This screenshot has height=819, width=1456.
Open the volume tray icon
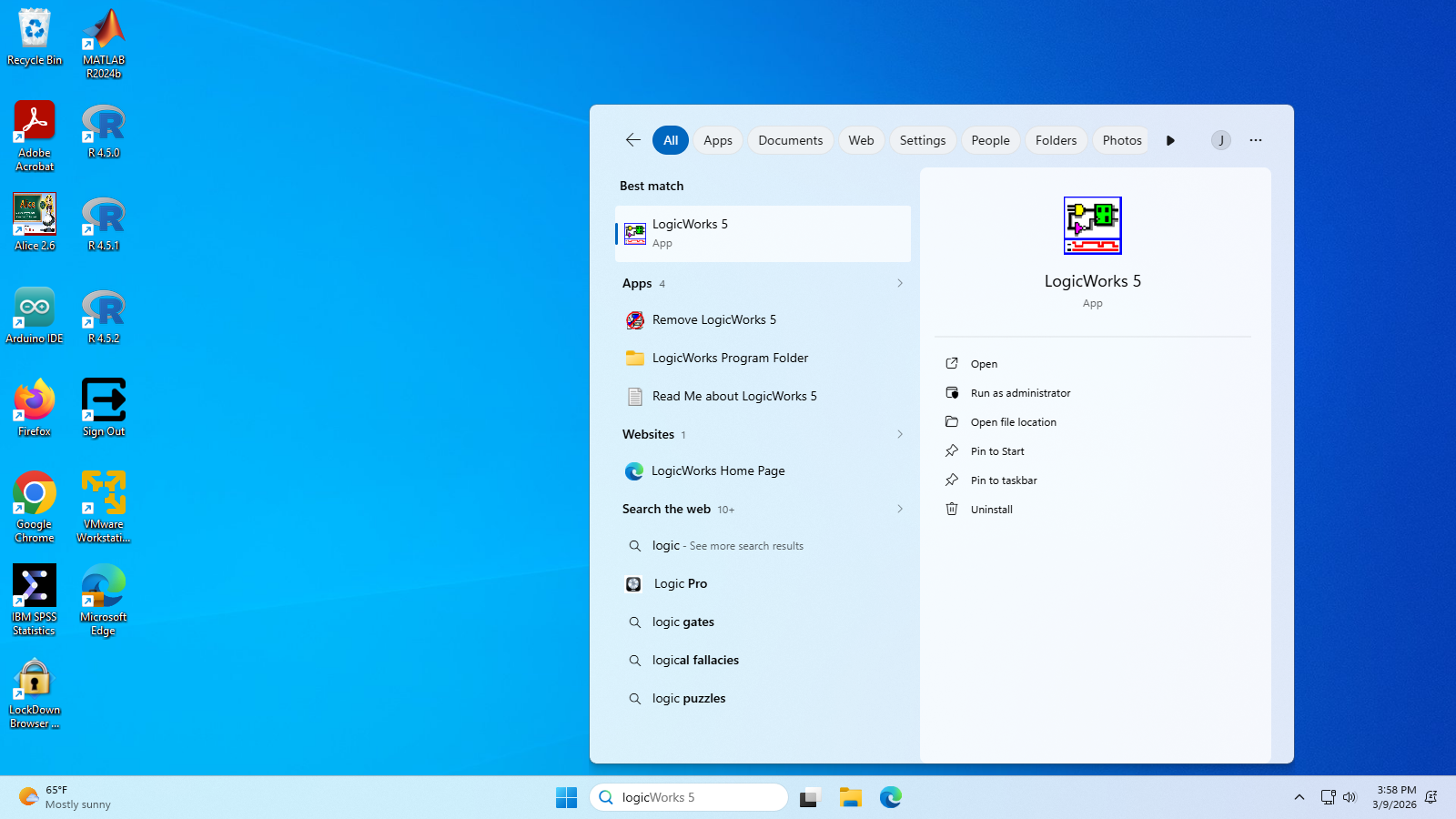click(x=1350, y=797)
